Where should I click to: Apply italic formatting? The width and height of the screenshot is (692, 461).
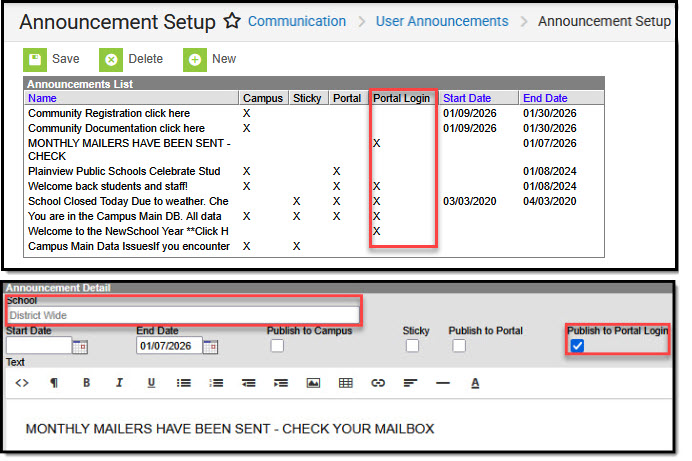pyautogui.click(x=119, y=383)
